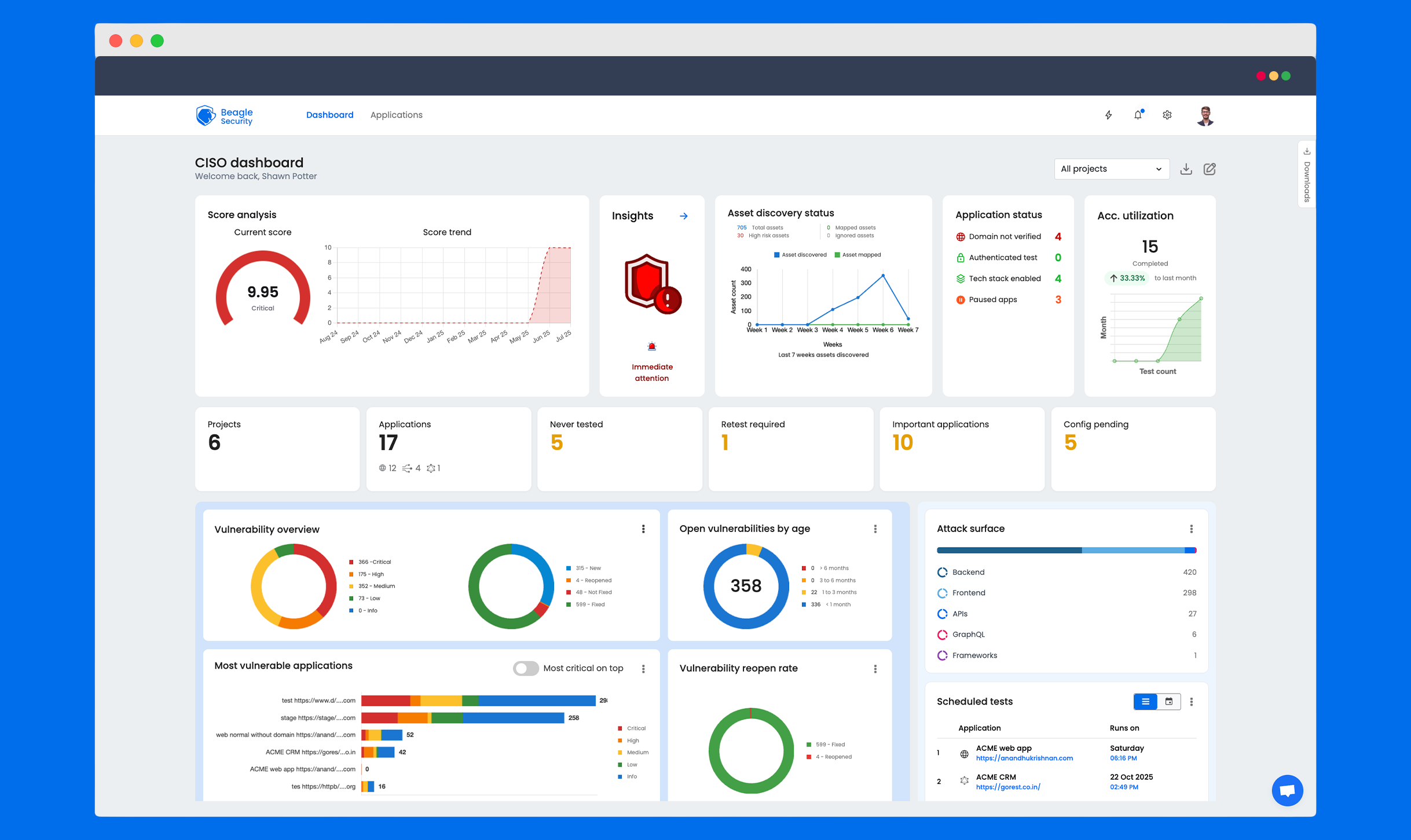Switch scheduled tests to list view
Image resolution: width=1411 pixels, height=840 pixels.
pyautogui.click(x=1145, y=701)
